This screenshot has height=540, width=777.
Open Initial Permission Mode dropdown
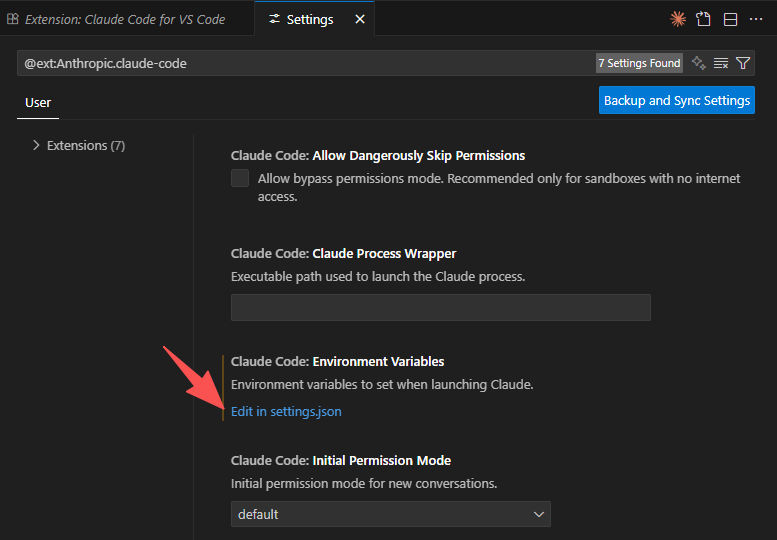[x=390, y=514]
